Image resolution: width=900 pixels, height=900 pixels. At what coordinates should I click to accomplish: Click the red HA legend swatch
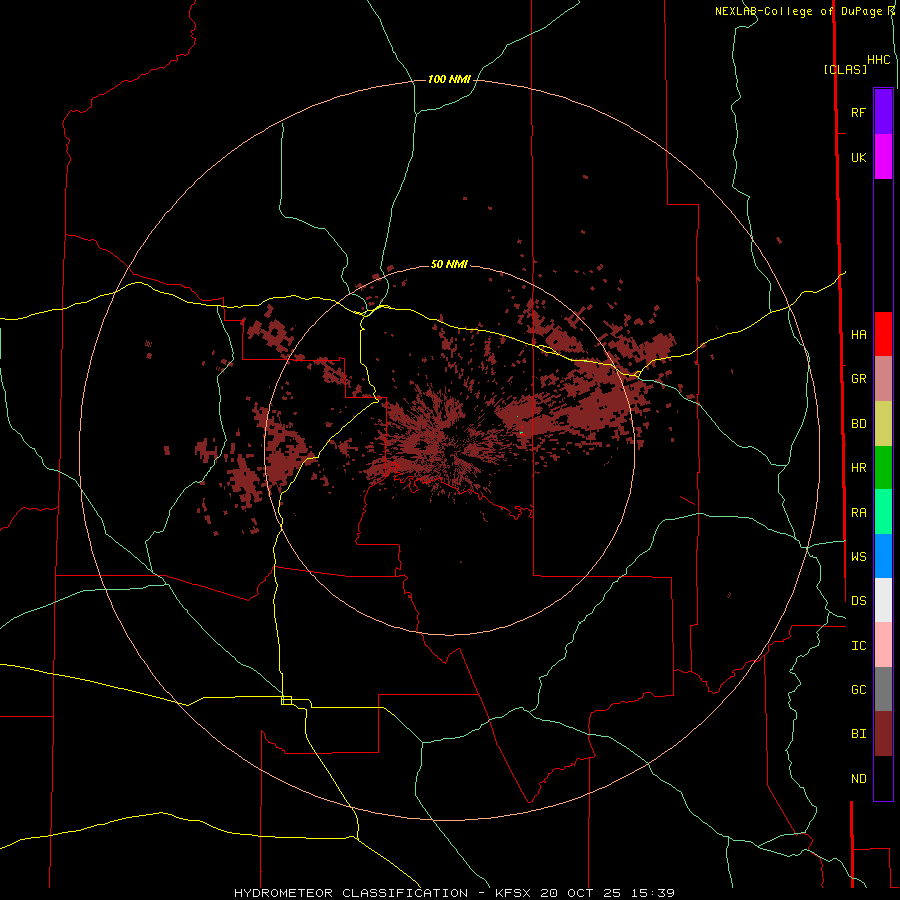tap(883, 334)
